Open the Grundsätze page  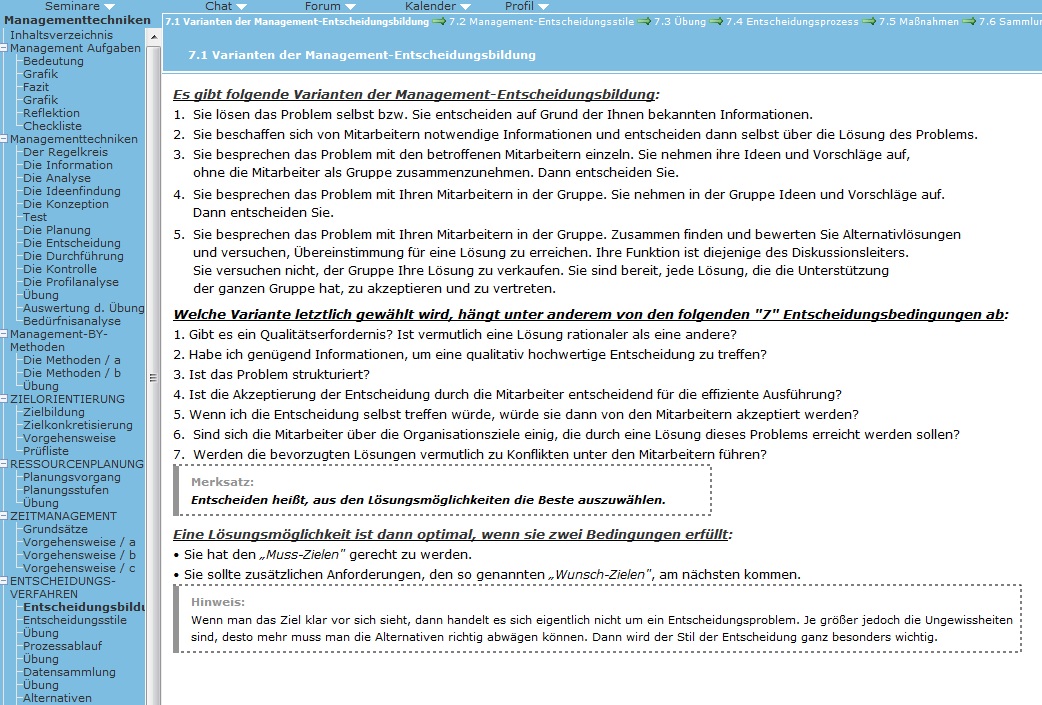click(55, 530)
